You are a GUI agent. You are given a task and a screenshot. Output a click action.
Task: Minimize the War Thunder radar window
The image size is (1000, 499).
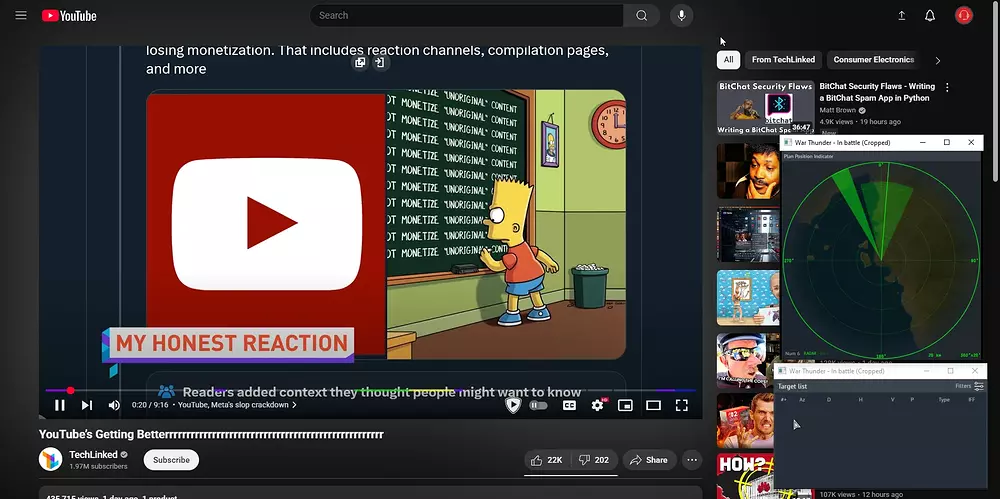click(x=923, y=142)
